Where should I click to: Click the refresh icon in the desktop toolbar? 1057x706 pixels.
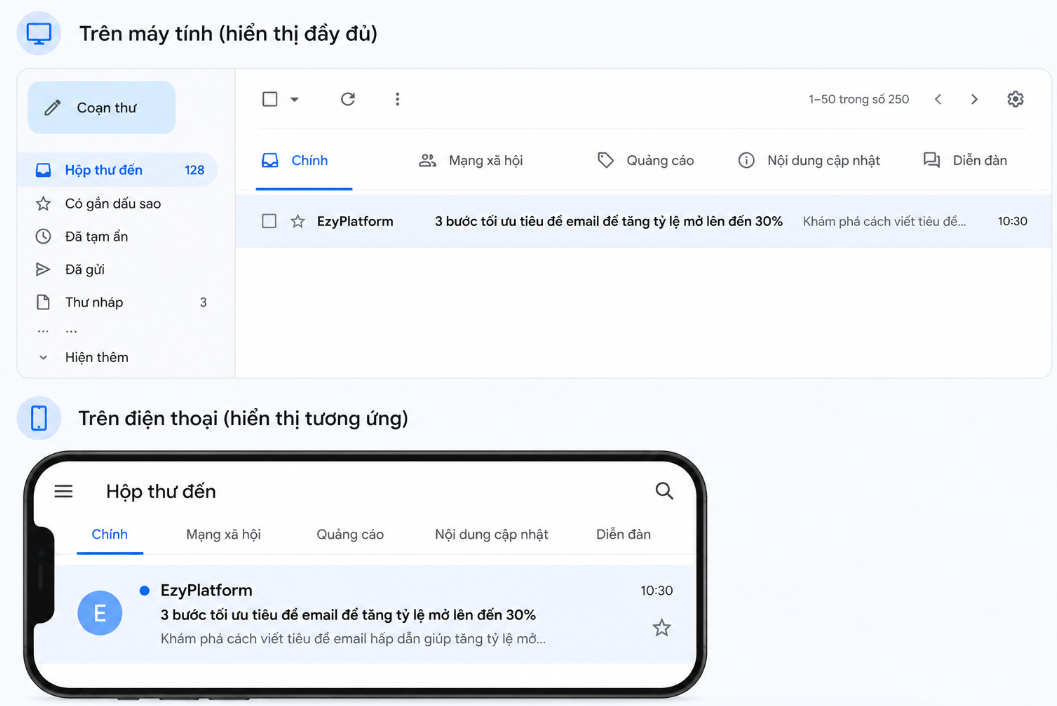(x=348, y=99)
